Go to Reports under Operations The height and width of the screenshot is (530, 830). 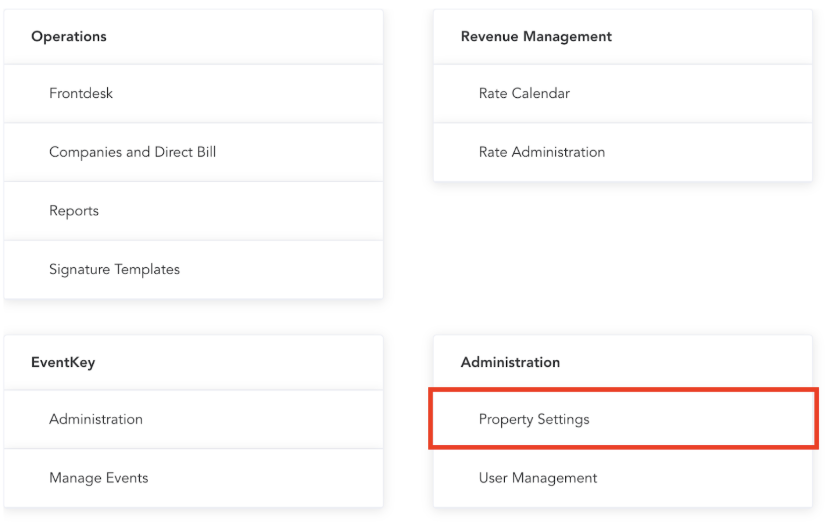pos(74,211)
